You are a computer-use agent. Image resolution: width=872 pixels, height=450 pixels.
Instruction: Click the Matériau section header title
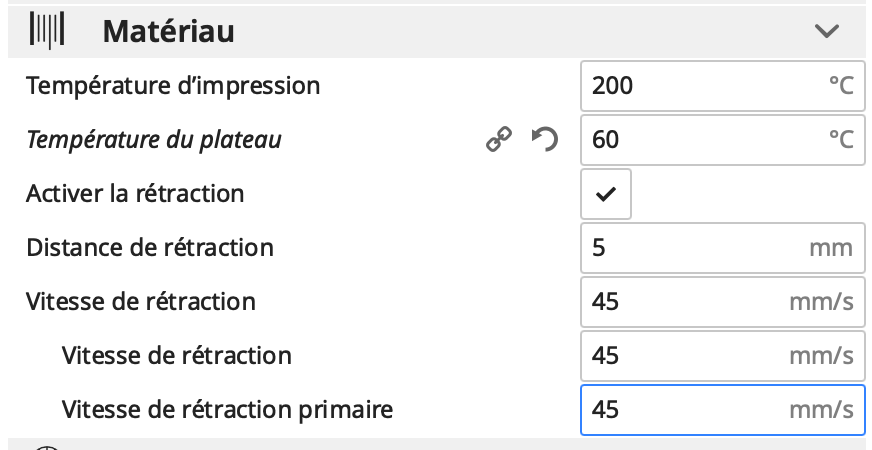168,31
